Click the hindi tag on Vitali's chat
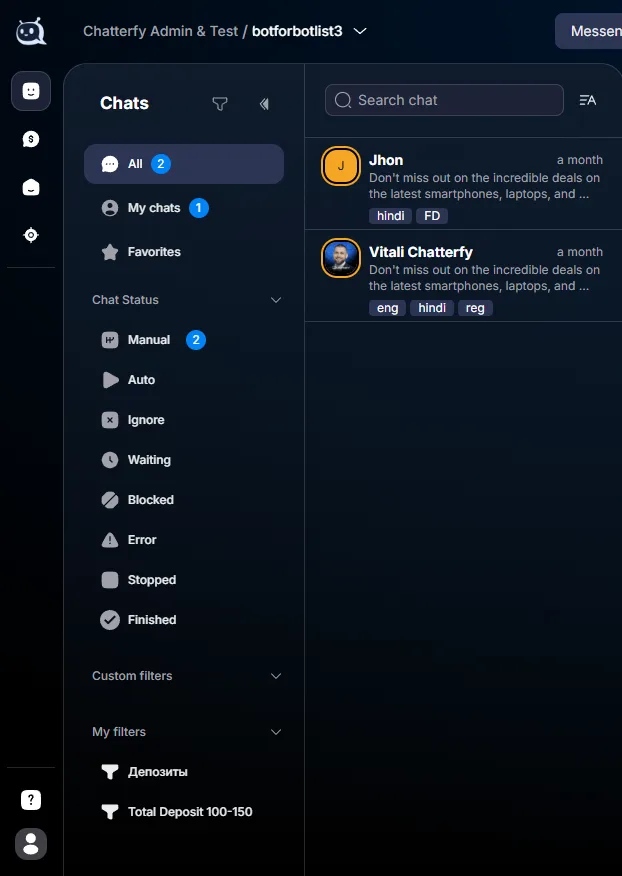622x876 pixels. (x=432, y=308)
